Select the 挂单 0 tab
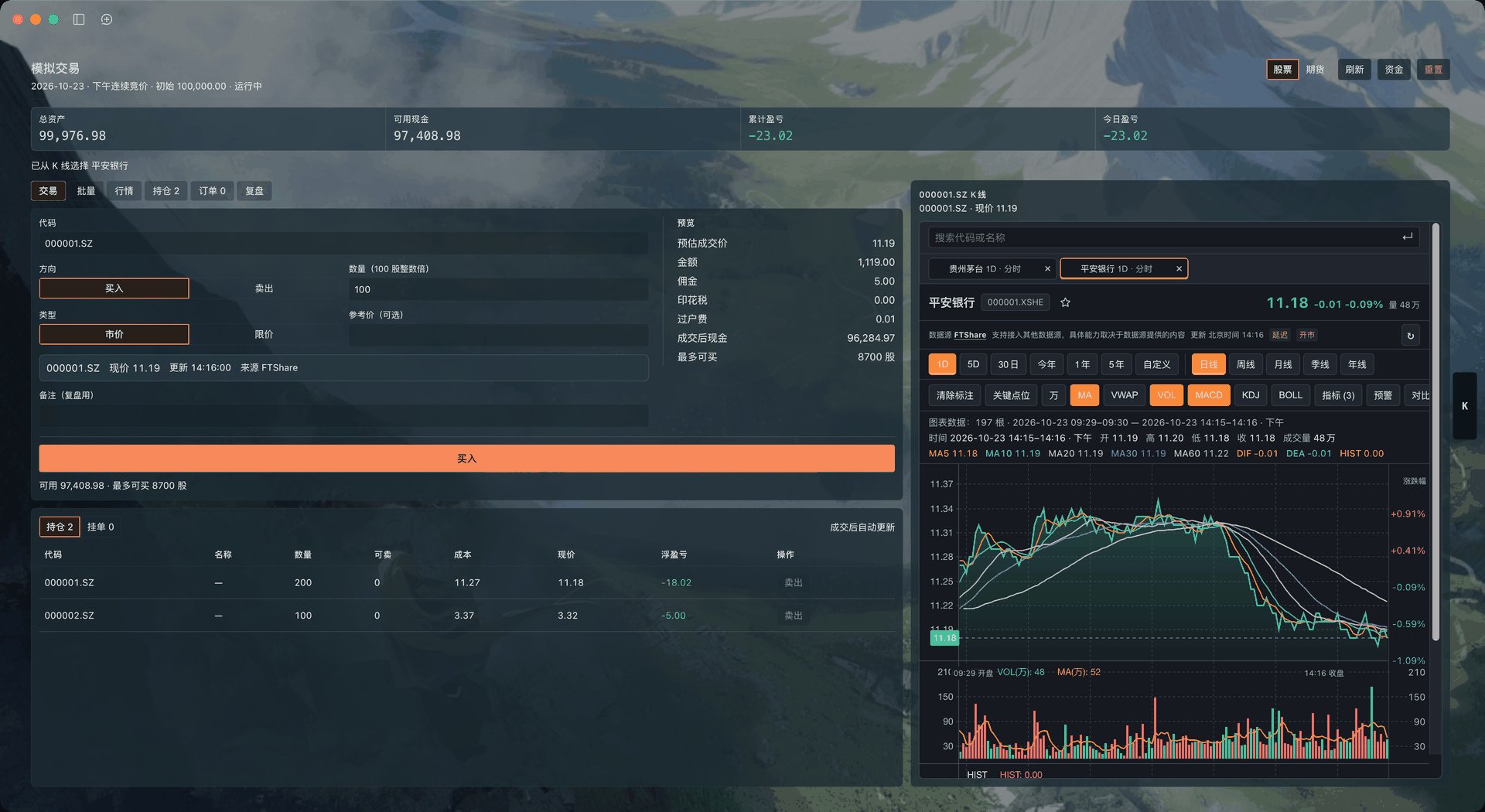Image resolution: width=1485 pixels, height=812 pixels. [x=101, y=527]
